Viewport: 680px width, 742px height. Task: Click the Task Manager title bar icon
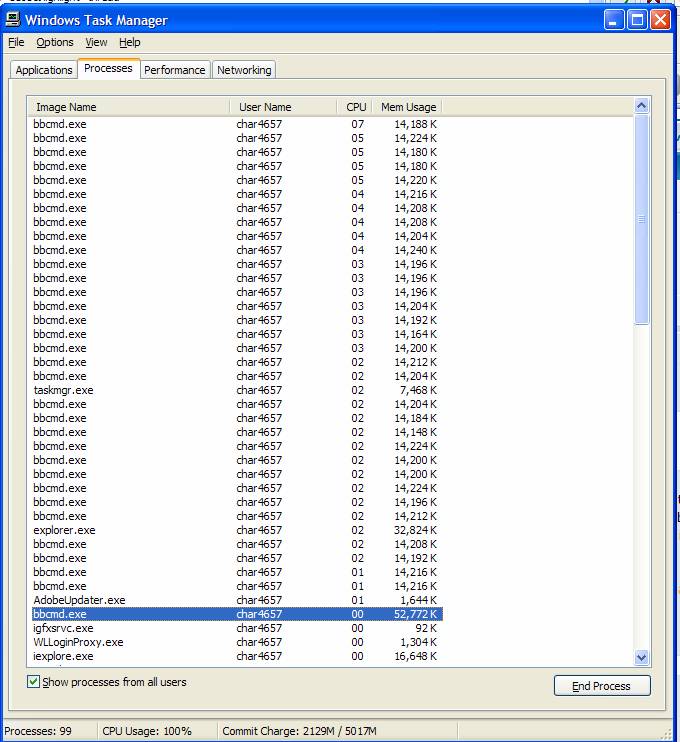tap(13, 20)
